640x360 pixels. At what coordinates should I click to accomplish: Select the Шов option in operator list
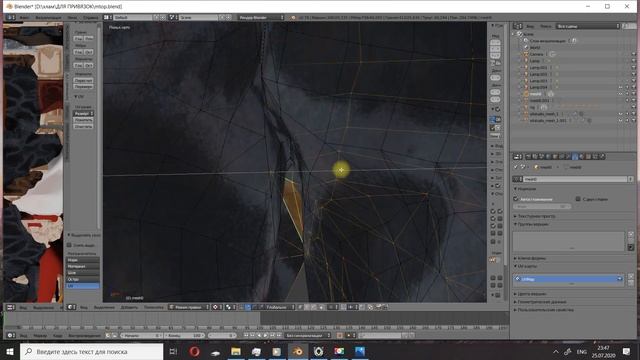click(x=83, y=273)
